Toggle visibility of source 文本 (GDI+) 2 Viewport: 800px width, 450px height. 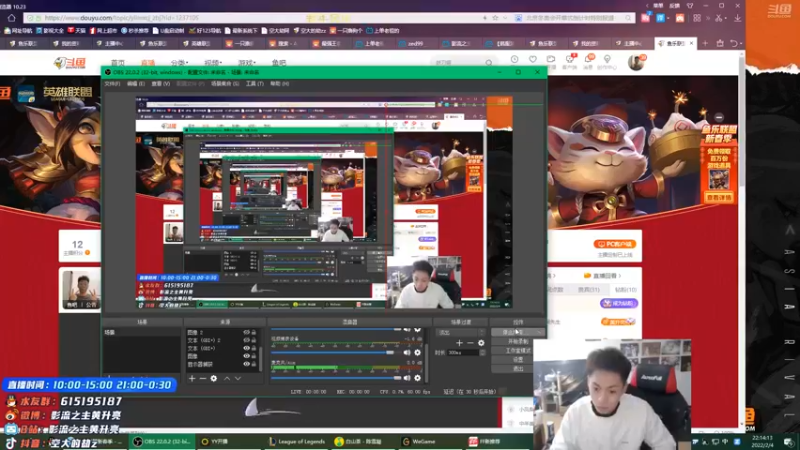(246, 340)
